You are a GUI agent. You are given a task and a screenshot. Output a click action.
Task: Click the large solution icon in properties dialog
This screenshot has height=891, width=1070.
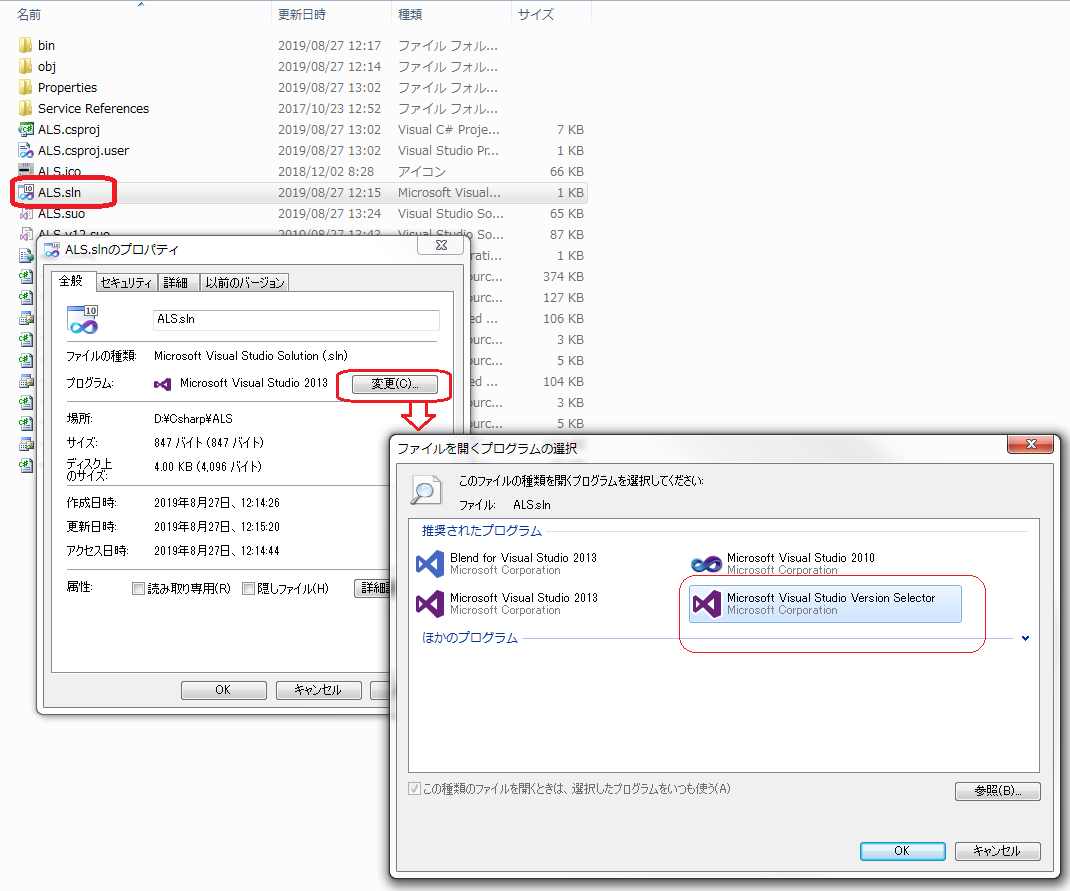83,320
